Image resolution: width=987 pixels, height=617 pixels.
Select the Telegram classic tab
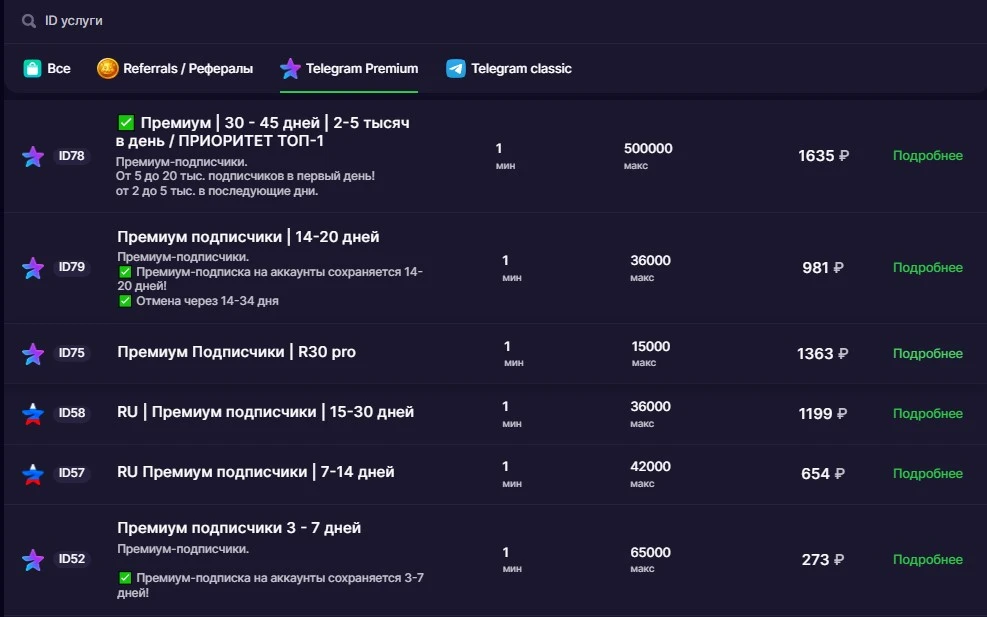click(x=509, y=69)
